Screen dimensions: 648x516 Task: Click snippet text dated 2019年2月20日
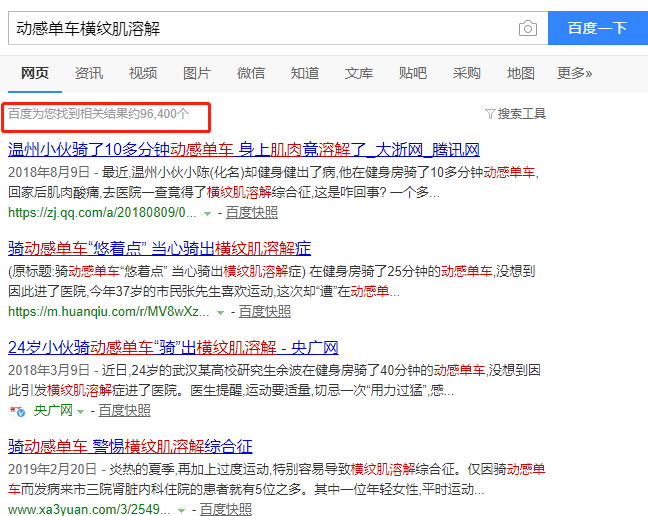[276, 479]
